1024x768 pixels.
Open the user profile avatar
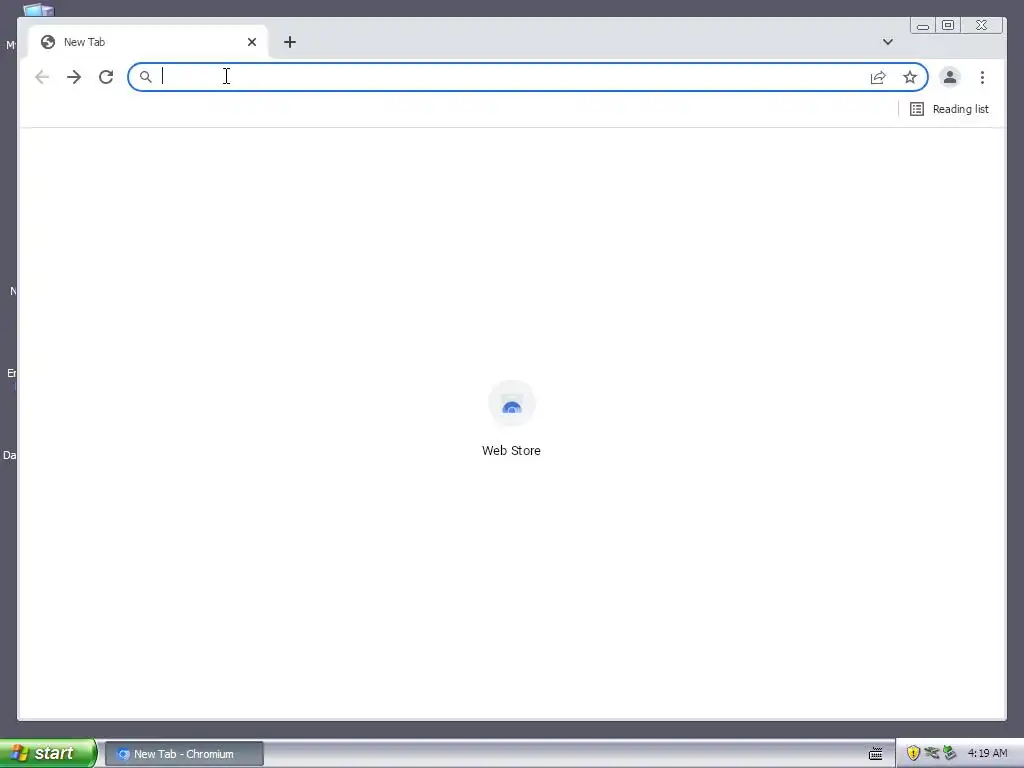pos(950,77)
